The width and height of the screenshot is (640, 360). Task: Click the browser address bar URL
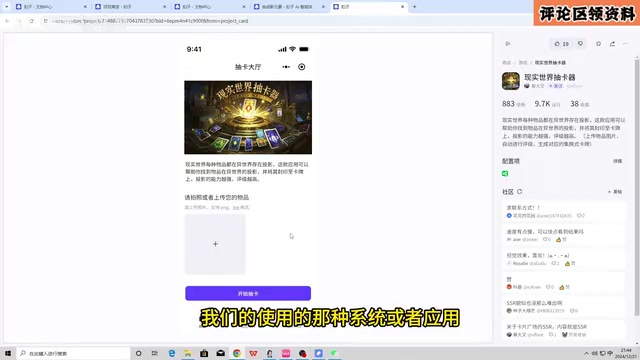point(150,21)
